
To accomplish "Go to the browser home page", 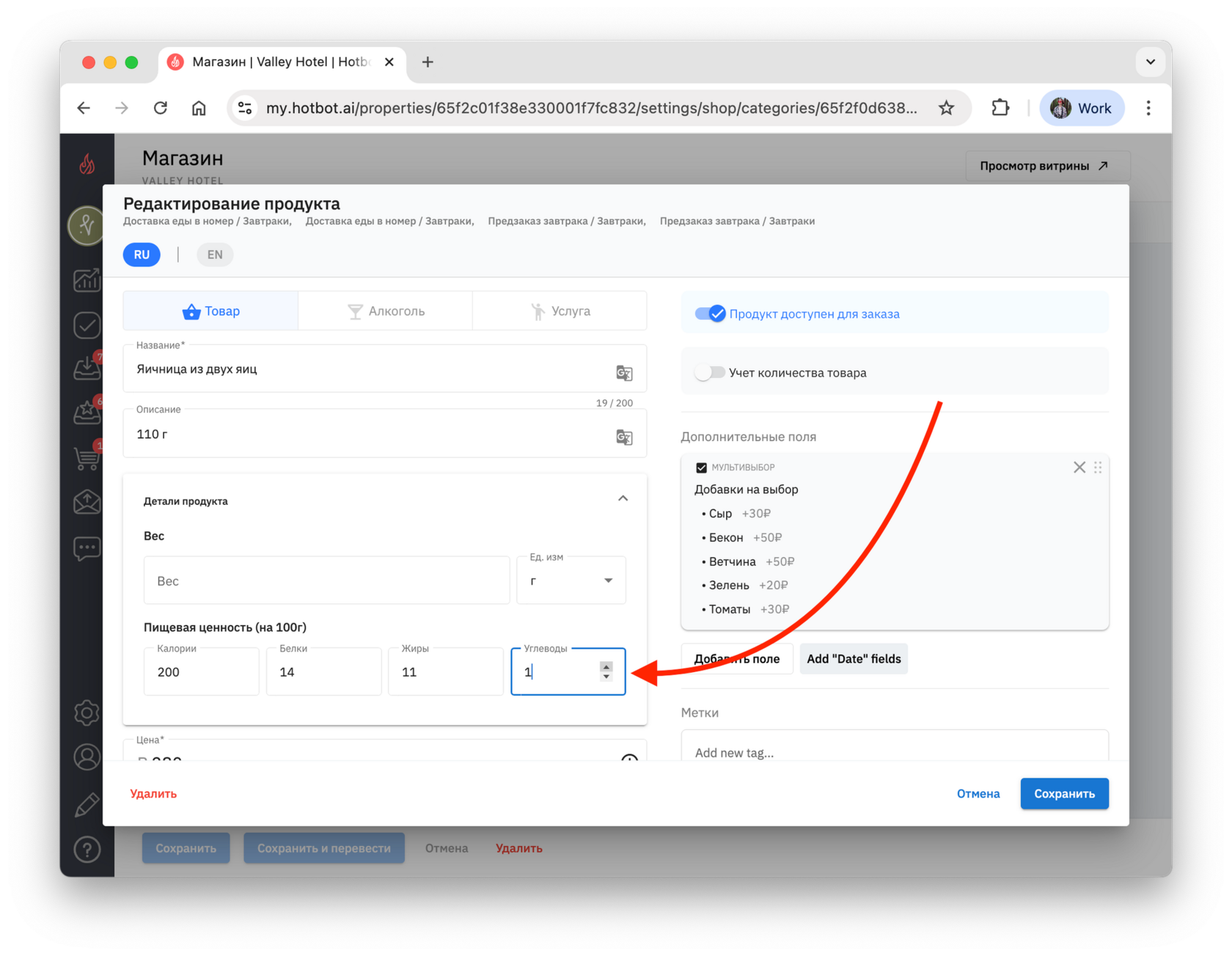I will coord(199,108).
